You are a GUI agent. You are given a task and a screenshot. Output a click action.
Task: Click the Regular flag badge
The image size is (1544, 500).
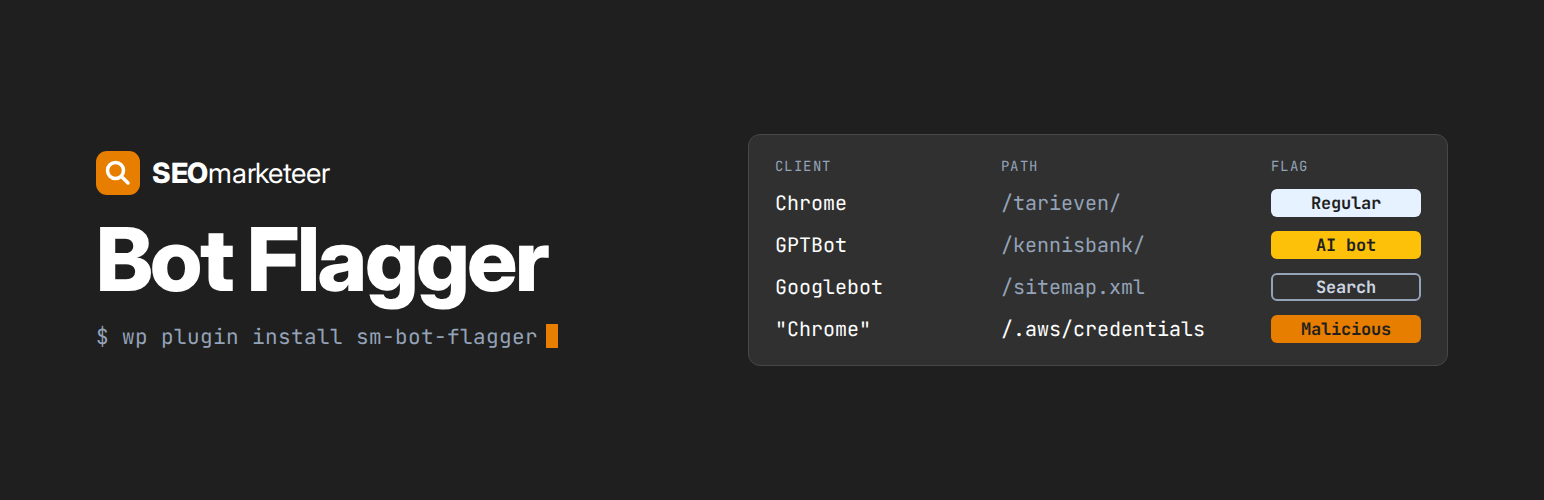pyautogui.click(x=1346, y=203)
